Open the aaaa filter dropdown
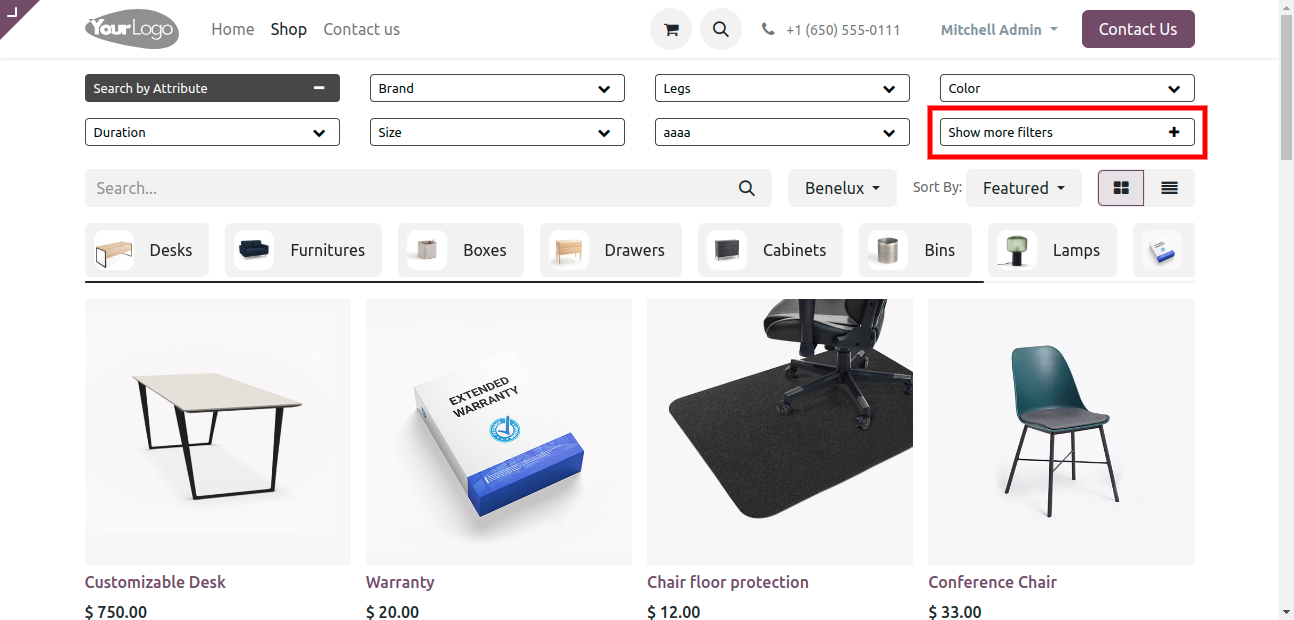1294x620 pixels. click(x=782, y=132)
